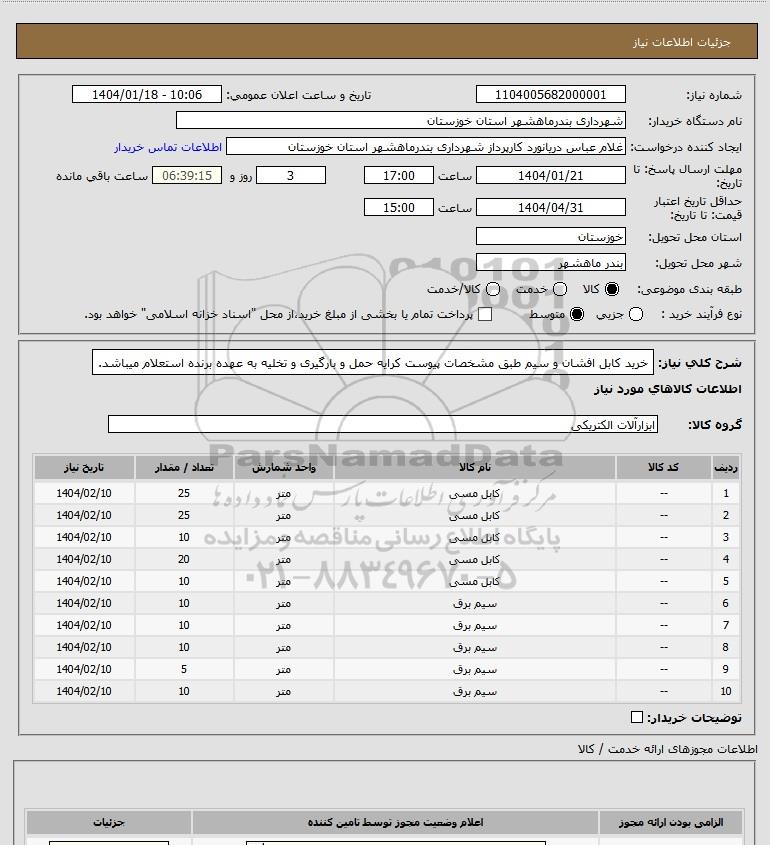Click the شماره نیاز field 1104005682000001

(551, 94)
